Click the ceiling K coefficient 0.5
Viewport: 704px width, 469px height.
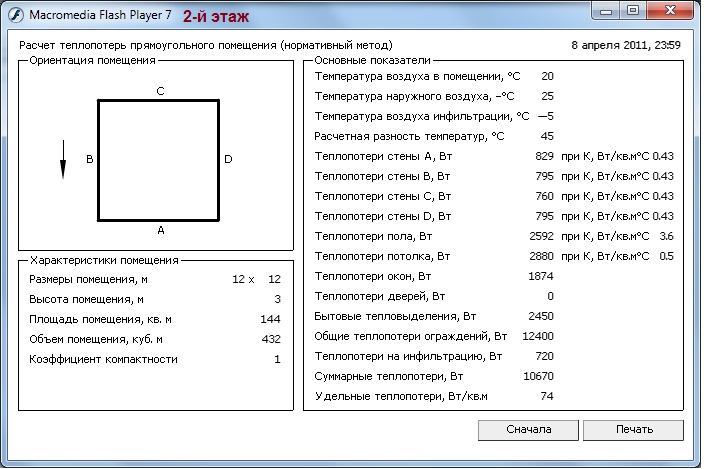[666, 256]
